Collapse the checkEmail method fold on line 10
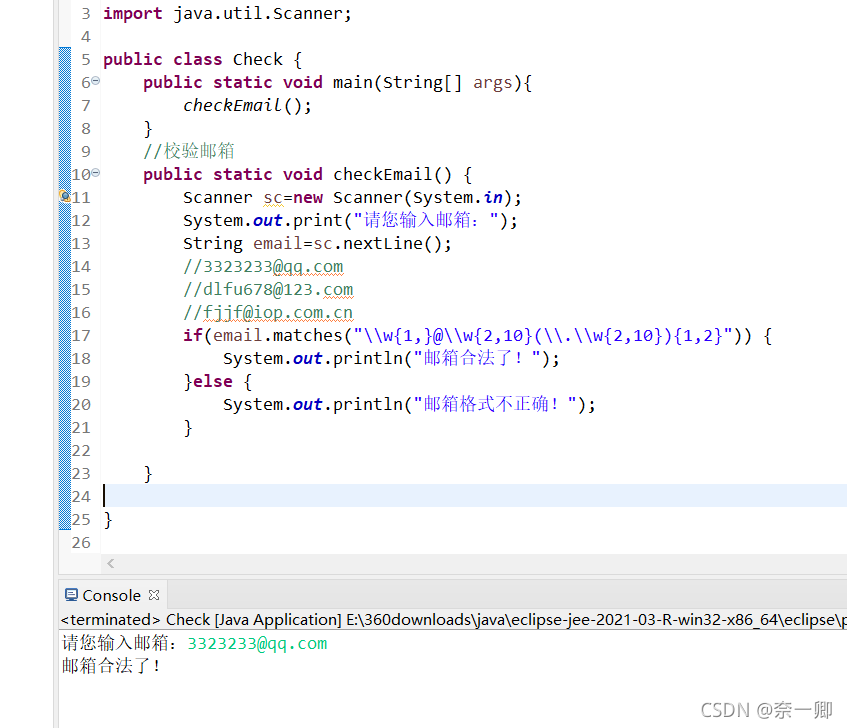 96,173
